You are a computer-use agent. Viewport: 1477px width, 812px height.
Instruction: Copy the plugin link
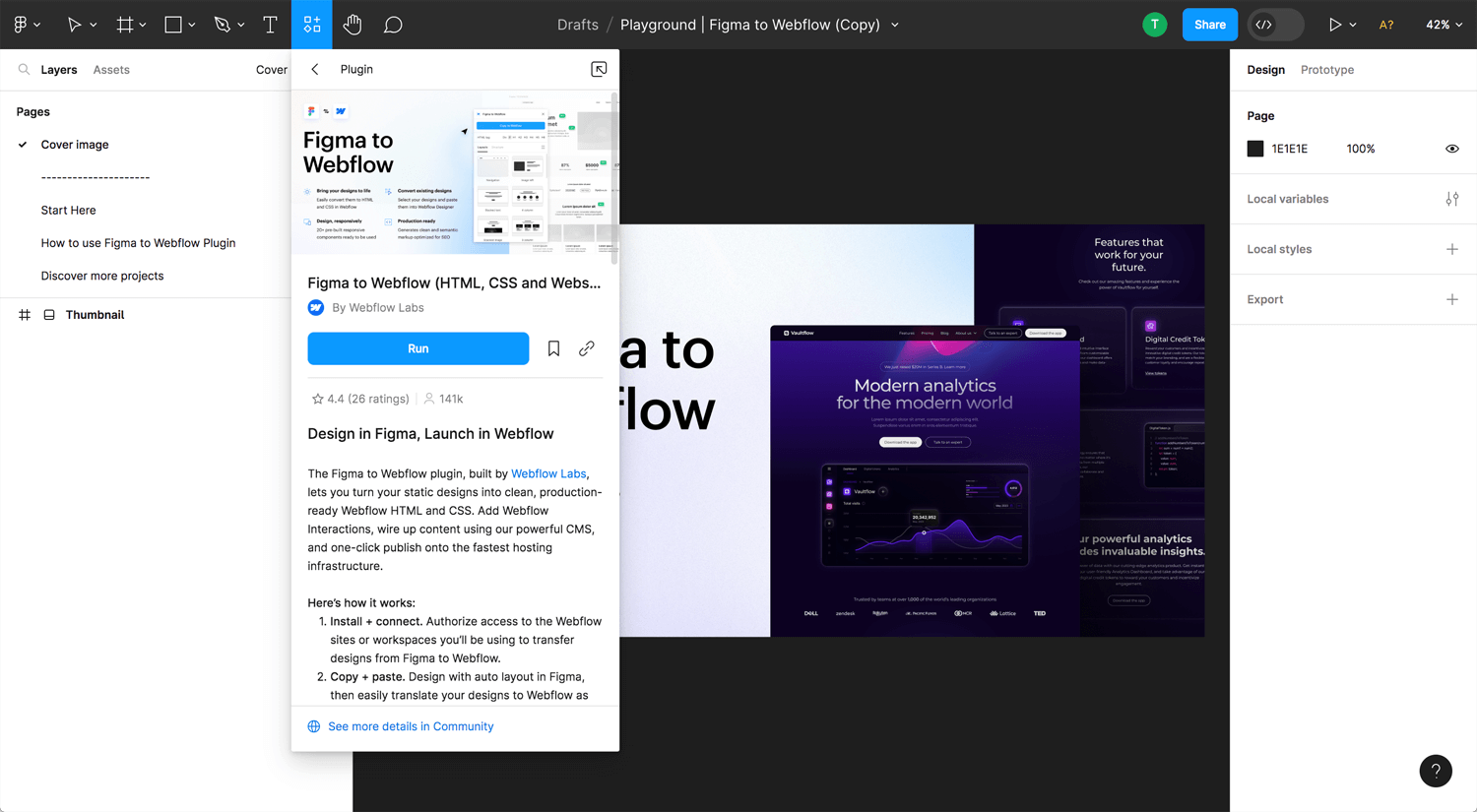(587, 348)
